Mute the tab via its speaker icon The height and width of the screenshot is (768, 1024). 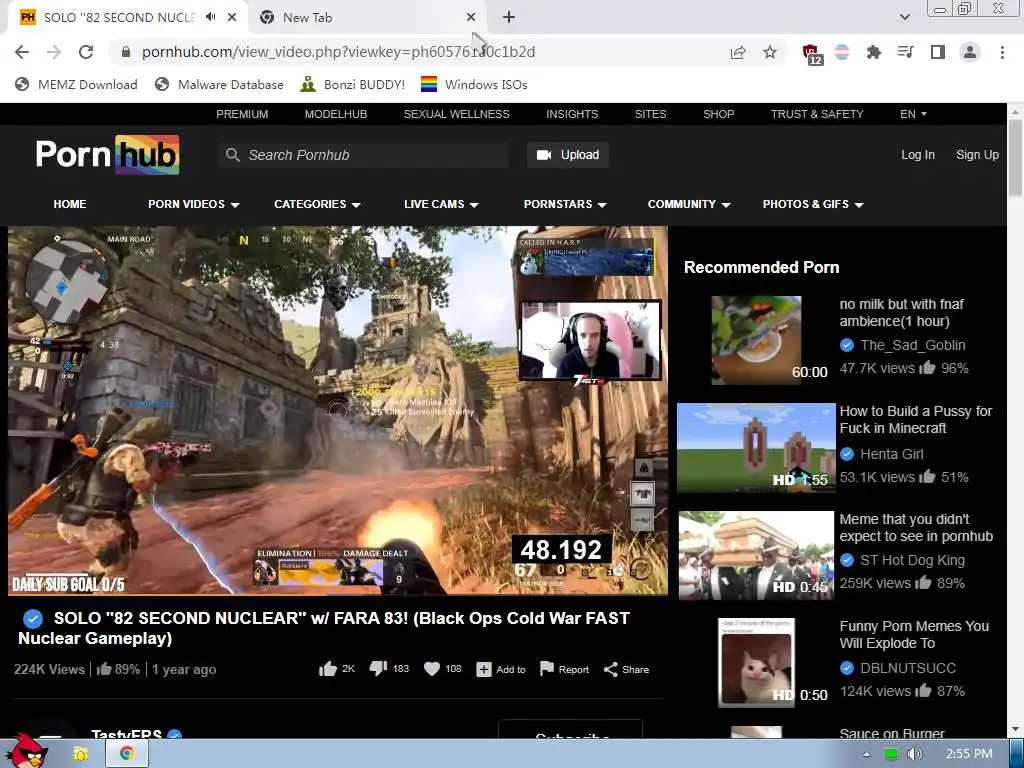point(210,17)
